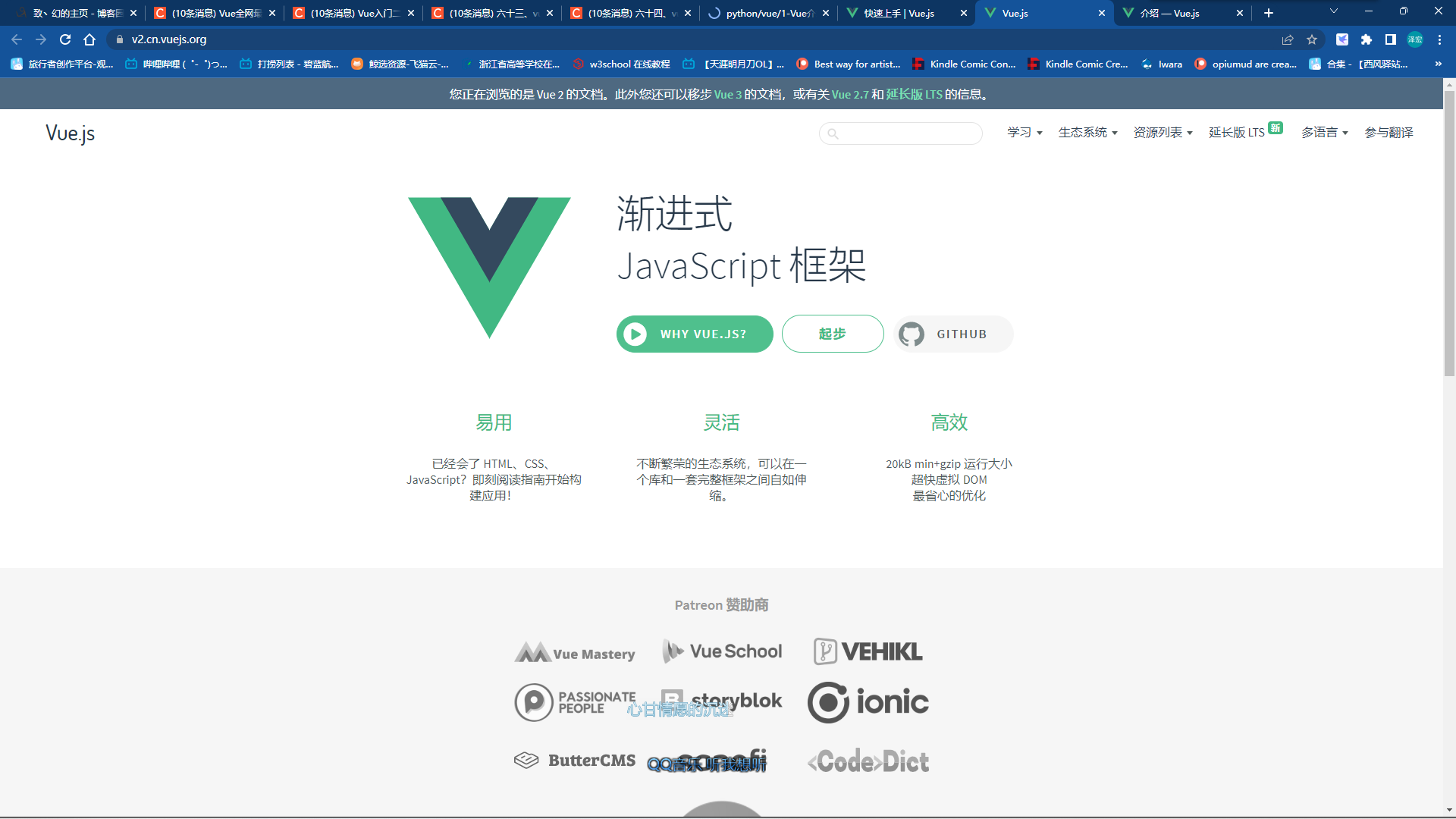The width and height of the screenshot is (1456, 819).
Task: Open the Vue 3 link in the banner
Action: (x=729, y=93)
